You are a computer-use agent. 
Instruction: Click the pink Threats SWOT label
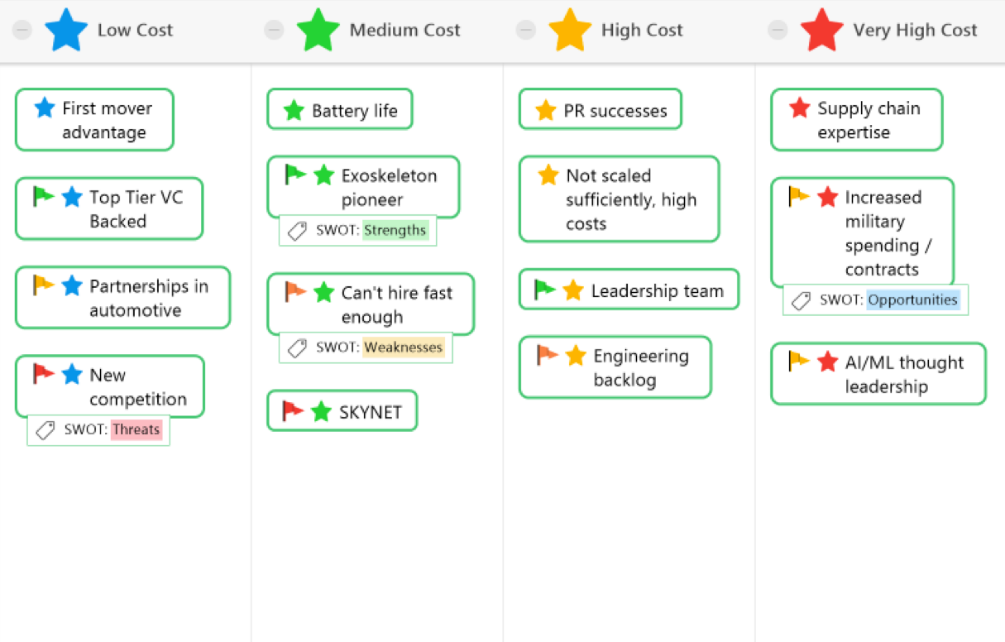136,430
